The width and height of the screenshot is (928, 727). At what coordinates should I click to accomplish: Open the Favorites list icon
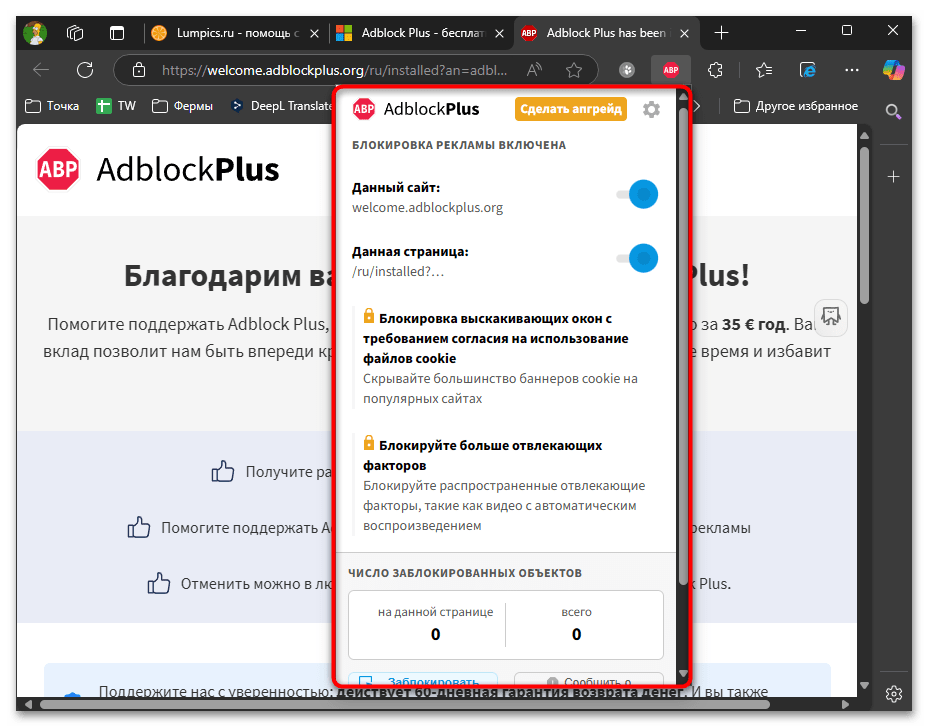(x=763, y=70)
